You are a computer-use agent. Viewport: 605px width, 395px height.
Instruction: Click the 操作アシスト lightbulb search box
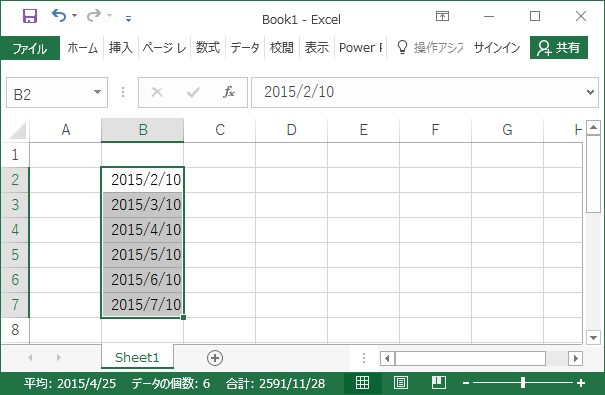click(x=429, y=48)
